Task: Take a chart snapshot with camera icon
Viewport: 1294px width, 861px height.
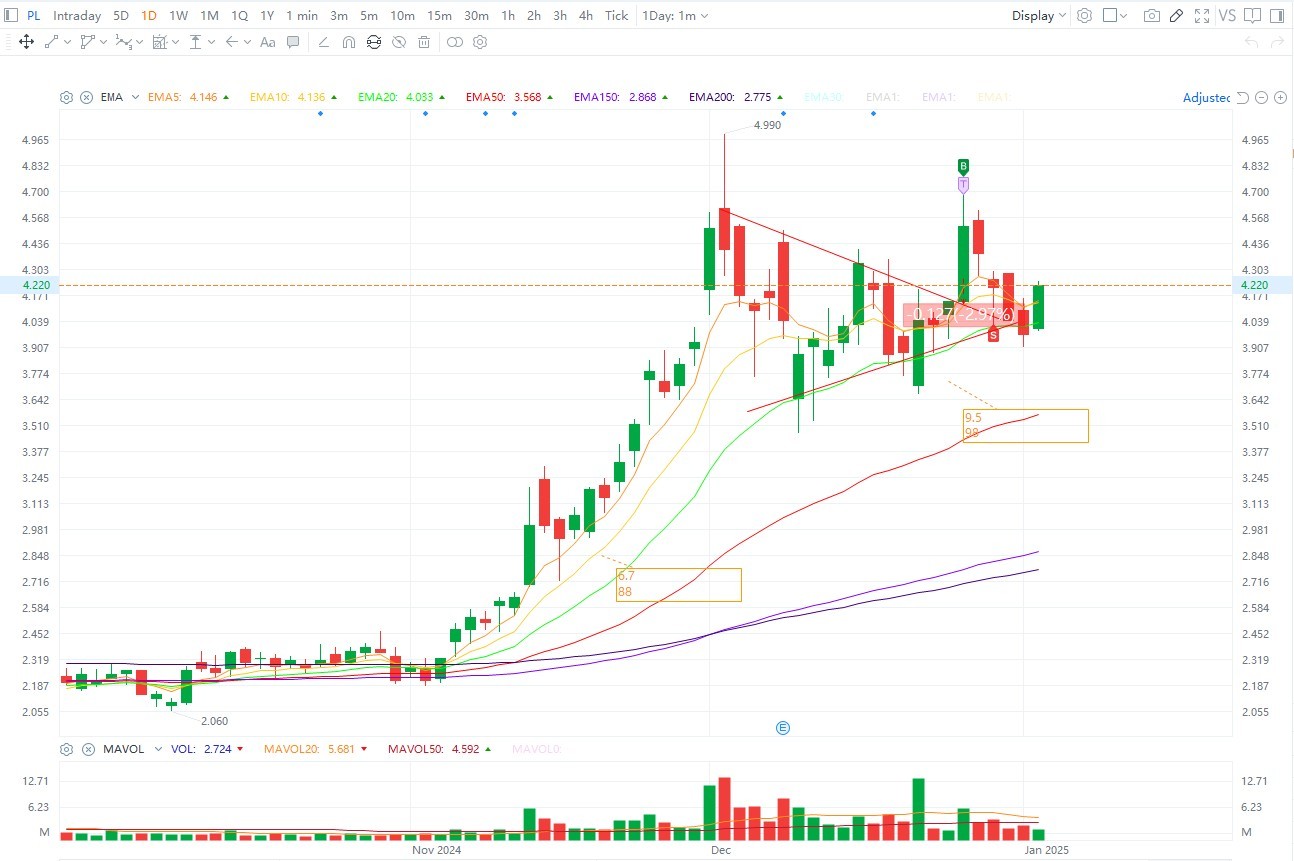Action: [x=1152, y=15]
